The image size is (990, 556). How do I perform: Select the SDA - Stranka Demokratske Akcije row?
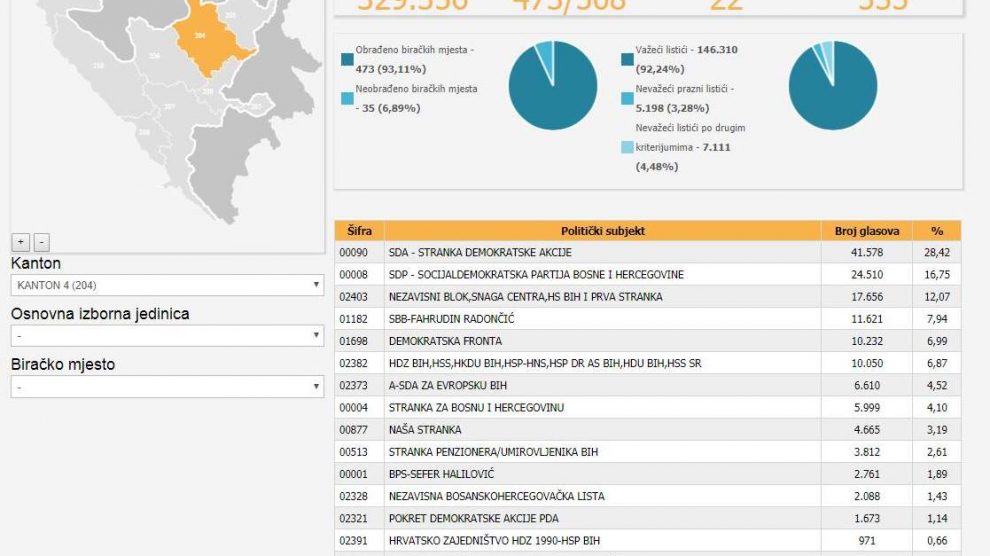click(602, 253)
